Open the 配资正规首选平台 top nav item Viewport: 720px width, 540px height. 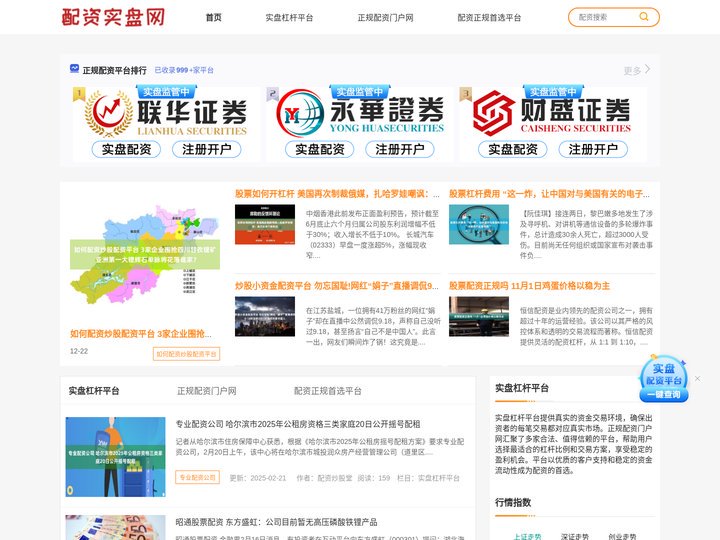(x=489, y=17)
